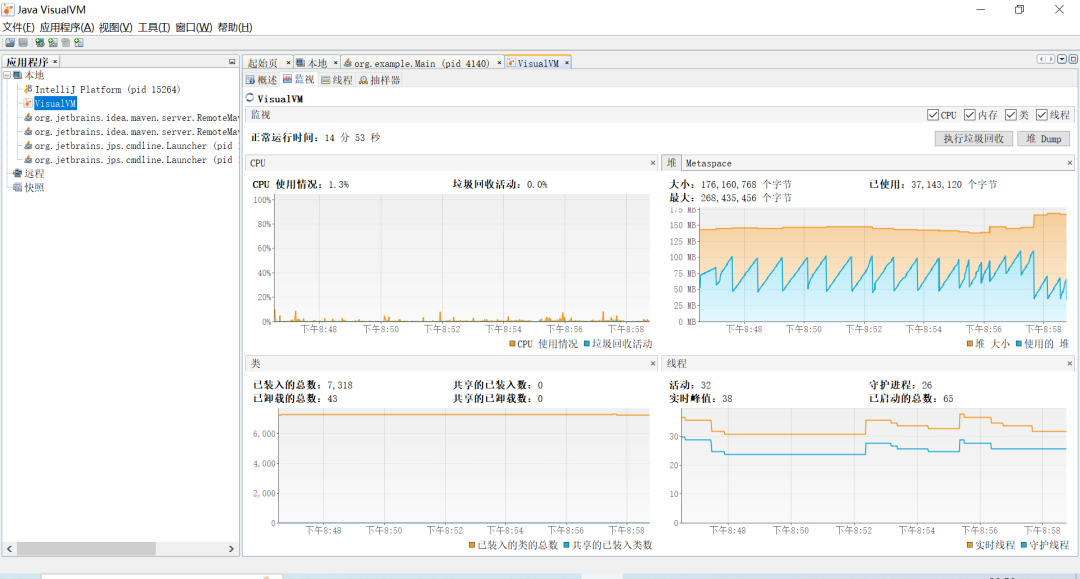Select the second org.jetbrains.idea.maven.server.RemoteMav entry
Viewport: 1080px width, 579px height.
tap(136, 131)
